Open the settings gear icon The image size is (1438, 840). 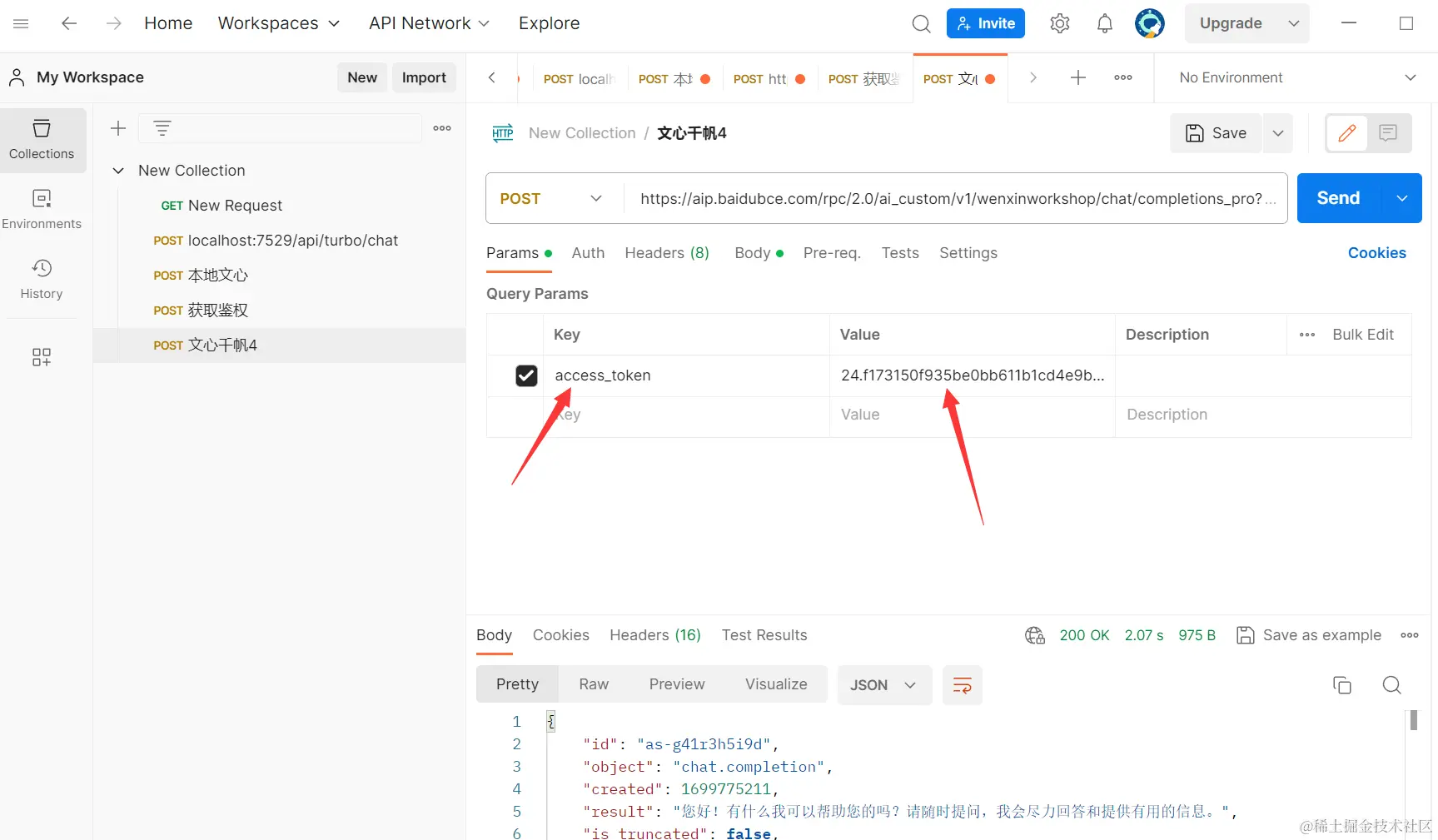click(x=1059, y=23)
